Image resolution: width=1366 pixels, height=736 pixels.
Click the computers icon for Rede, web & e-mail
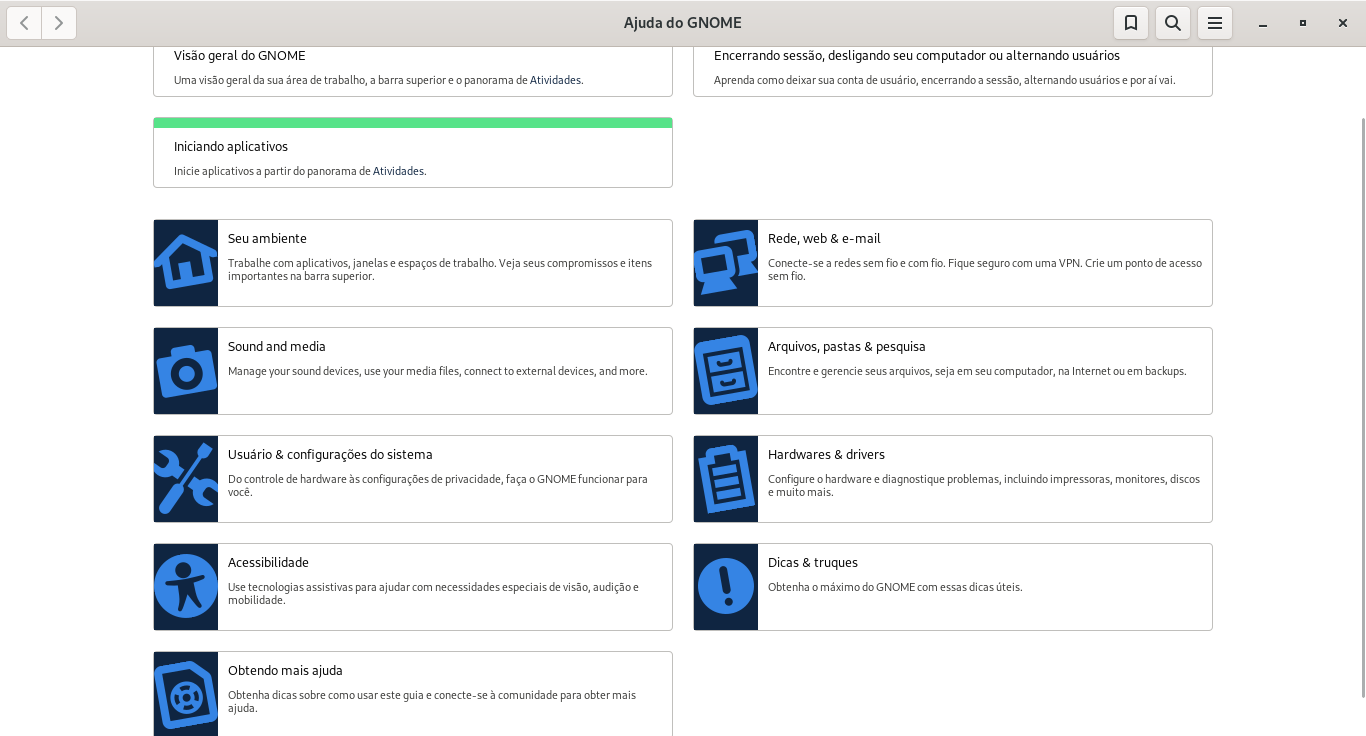tap(726, 263)
